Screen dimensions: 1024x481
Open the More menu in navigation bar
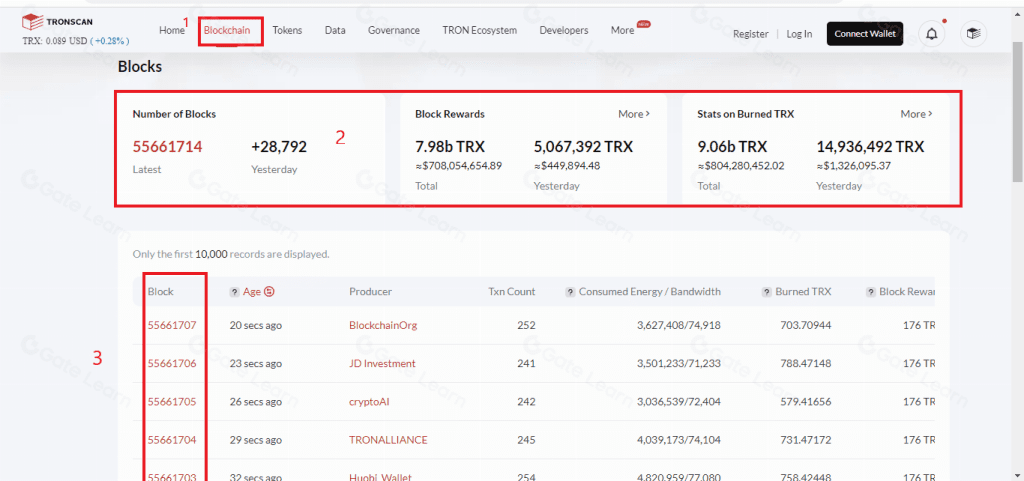pos(623,31)
